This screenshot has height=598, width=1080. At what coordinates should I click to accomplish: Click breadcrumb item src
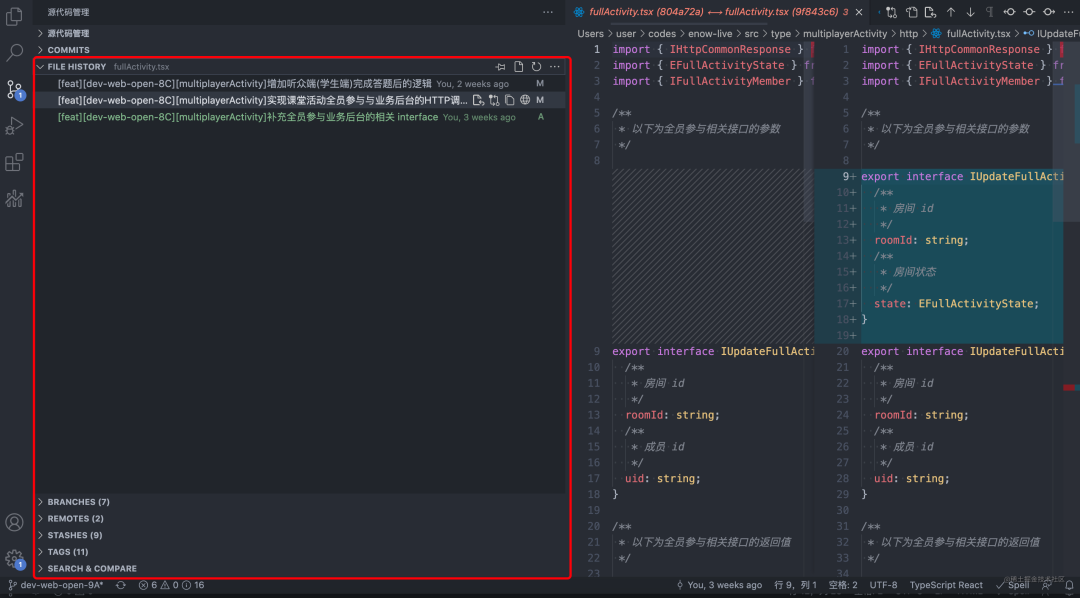coord(751,33)
